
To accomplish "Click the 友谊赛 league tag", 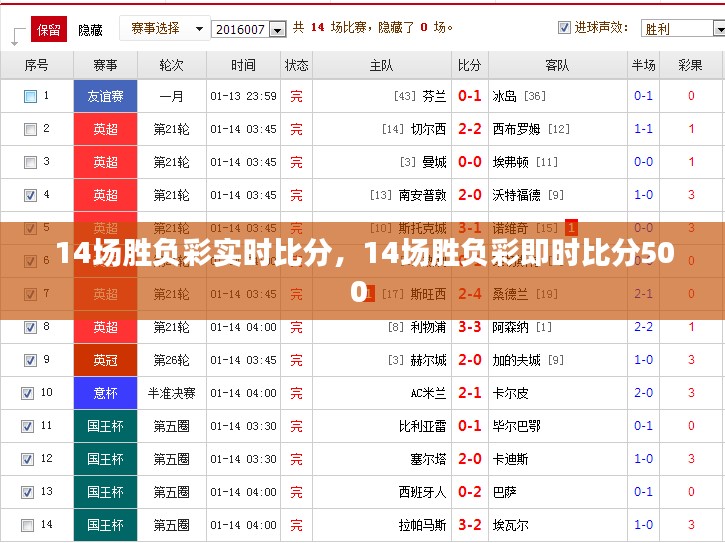I will point(105,97).
